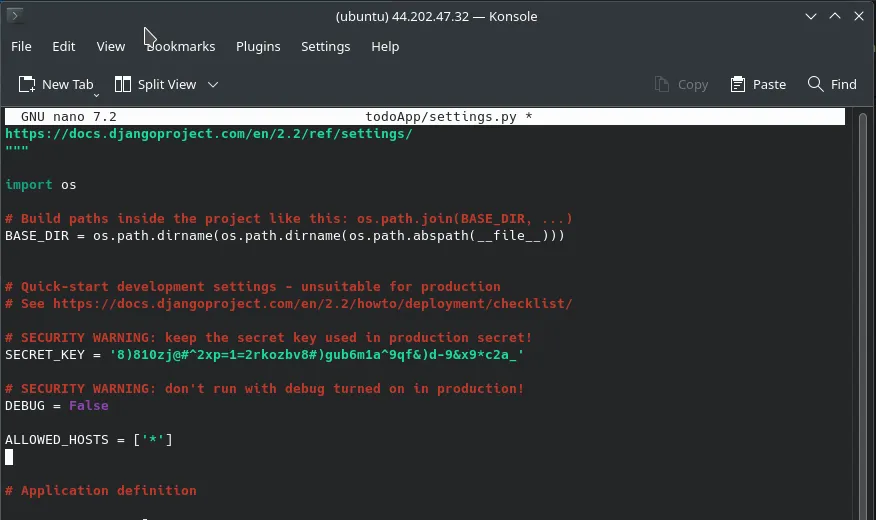The image size is (876, 520).
Task: Click the Paste clipboard icon
Action: 738,85
